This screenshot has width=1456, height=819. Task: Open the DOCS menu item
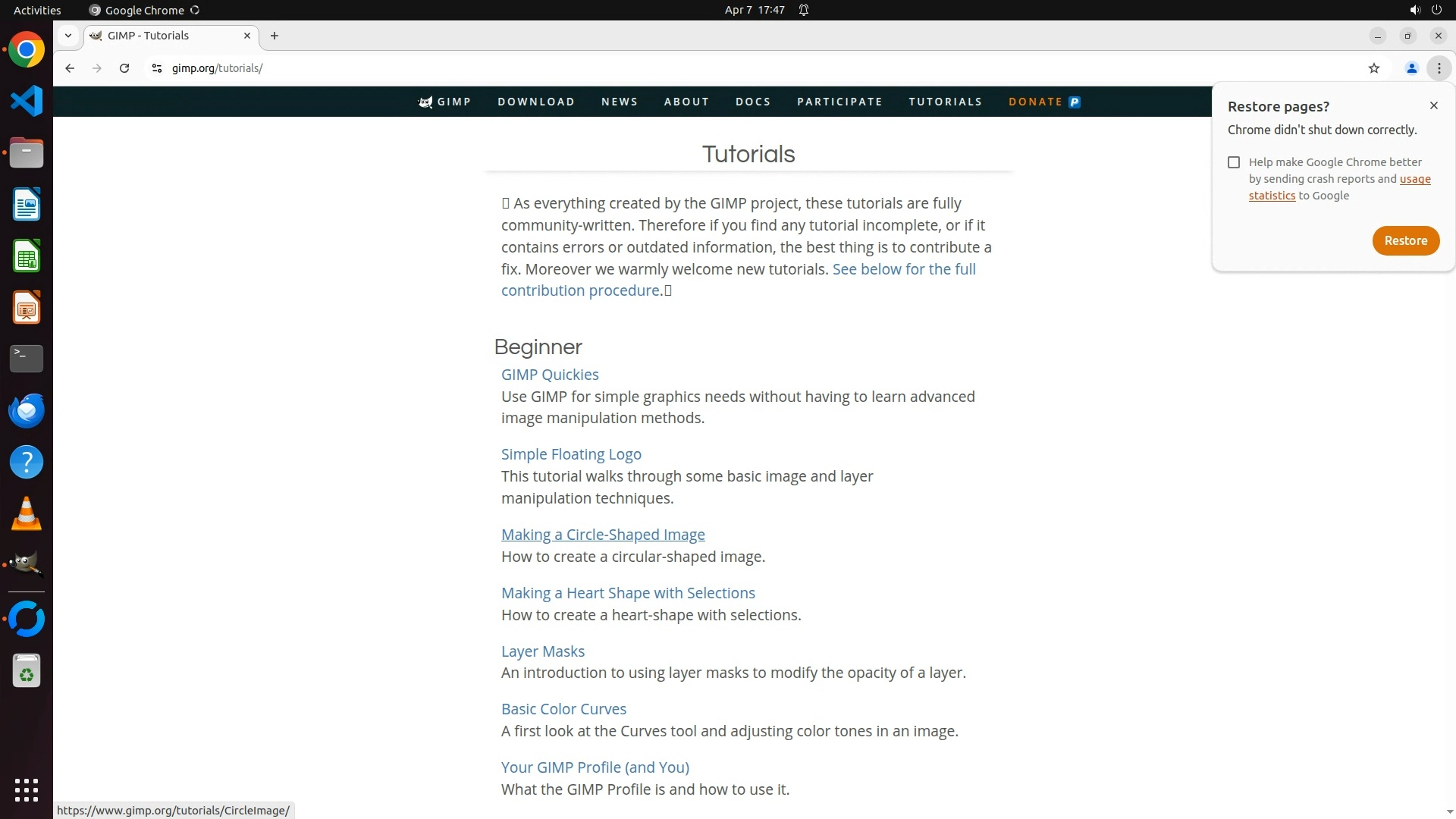point(752,102)
